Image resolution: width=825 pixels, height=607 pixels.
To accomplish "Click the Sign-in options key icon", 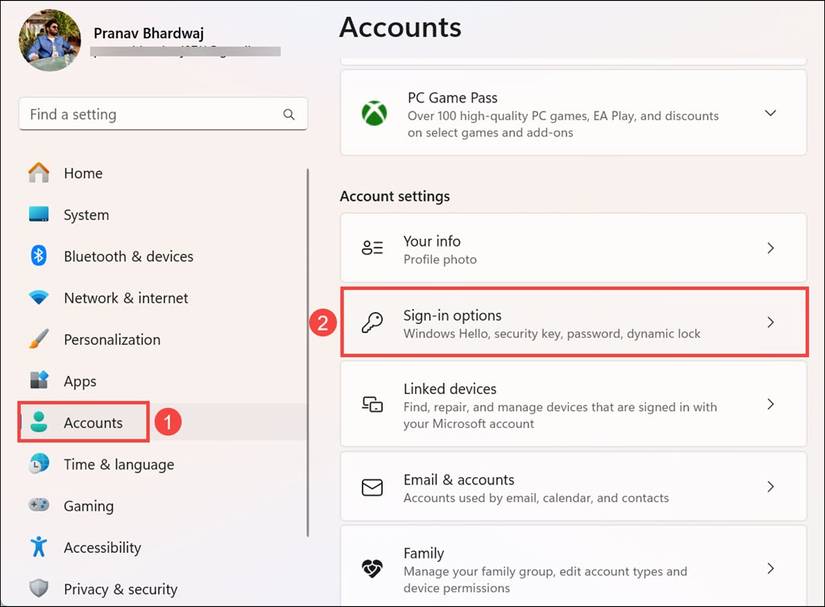I will coord(372,322).
